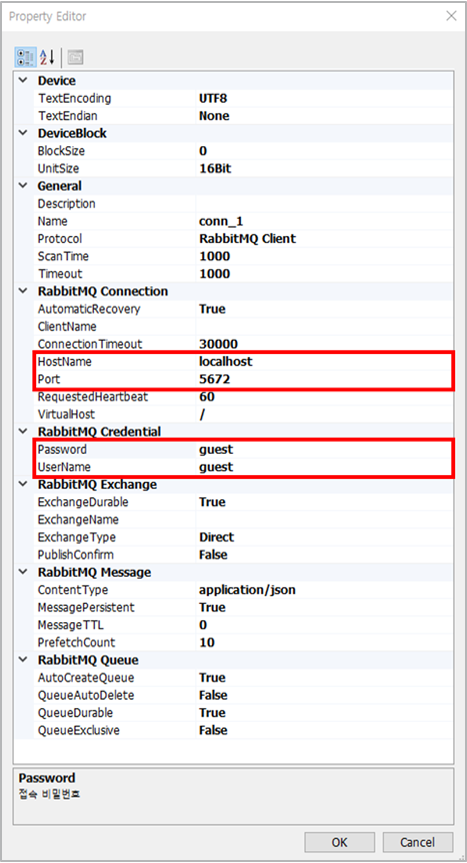Click the empty ExchangeName value field
This screenshot has width=467, height=863.
click(325, 520)
